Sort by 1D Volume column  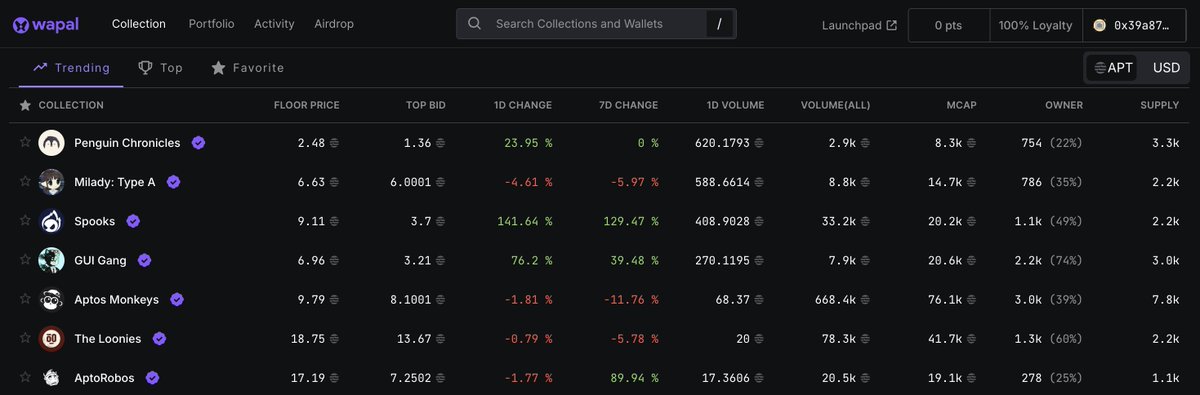click(x=734, y=105)
